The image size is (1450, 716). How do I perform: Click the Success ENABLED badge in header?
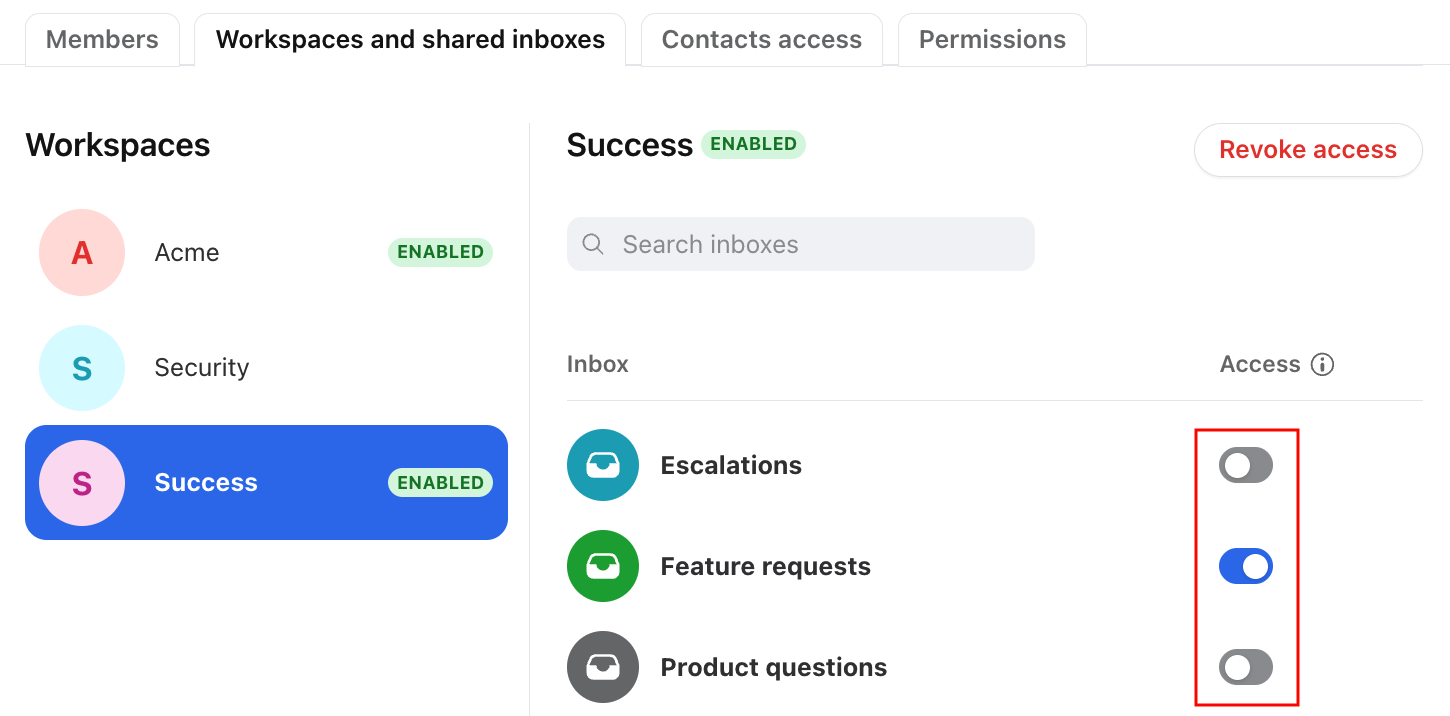click(753, 144)
